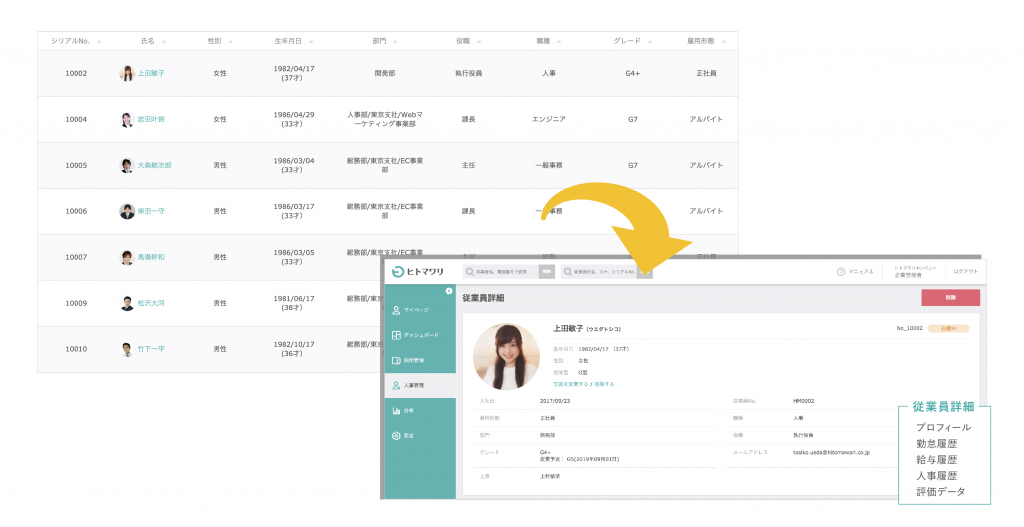
Task: Click 上田敏子's large profile photo
Action: coord(506,356)
